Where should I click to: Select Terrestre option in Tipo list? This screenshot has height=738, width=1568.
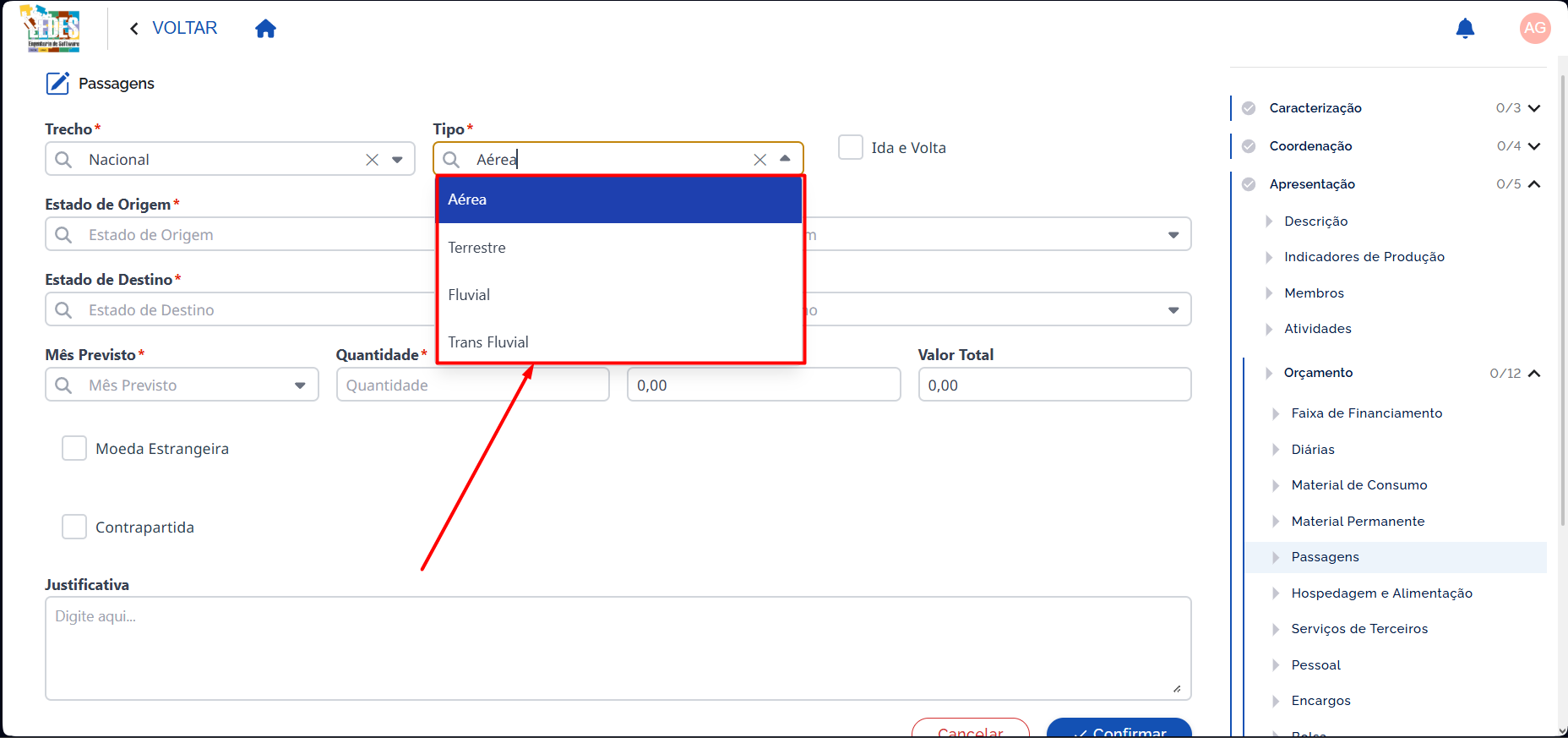(x=619, y=248)
